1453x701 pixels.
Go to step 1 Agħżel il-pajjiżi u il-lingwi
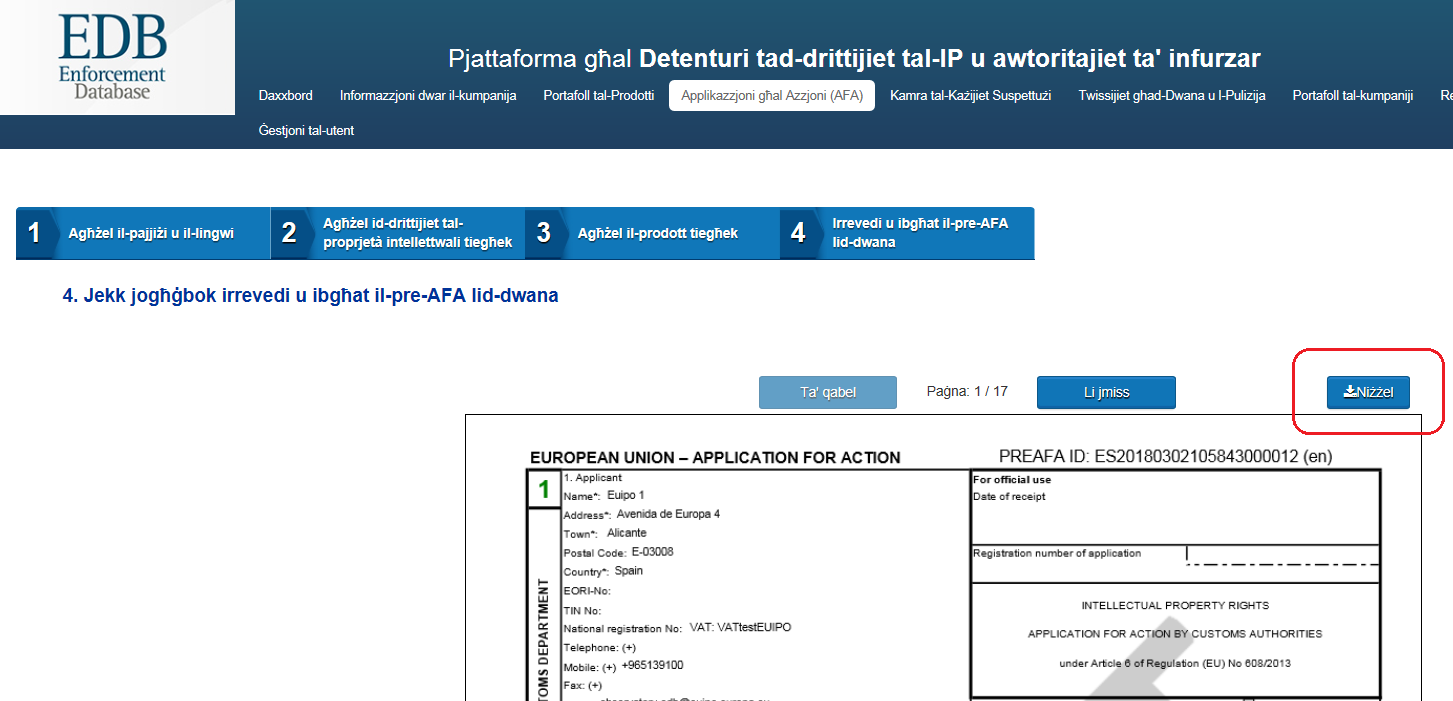click(143, 233)
